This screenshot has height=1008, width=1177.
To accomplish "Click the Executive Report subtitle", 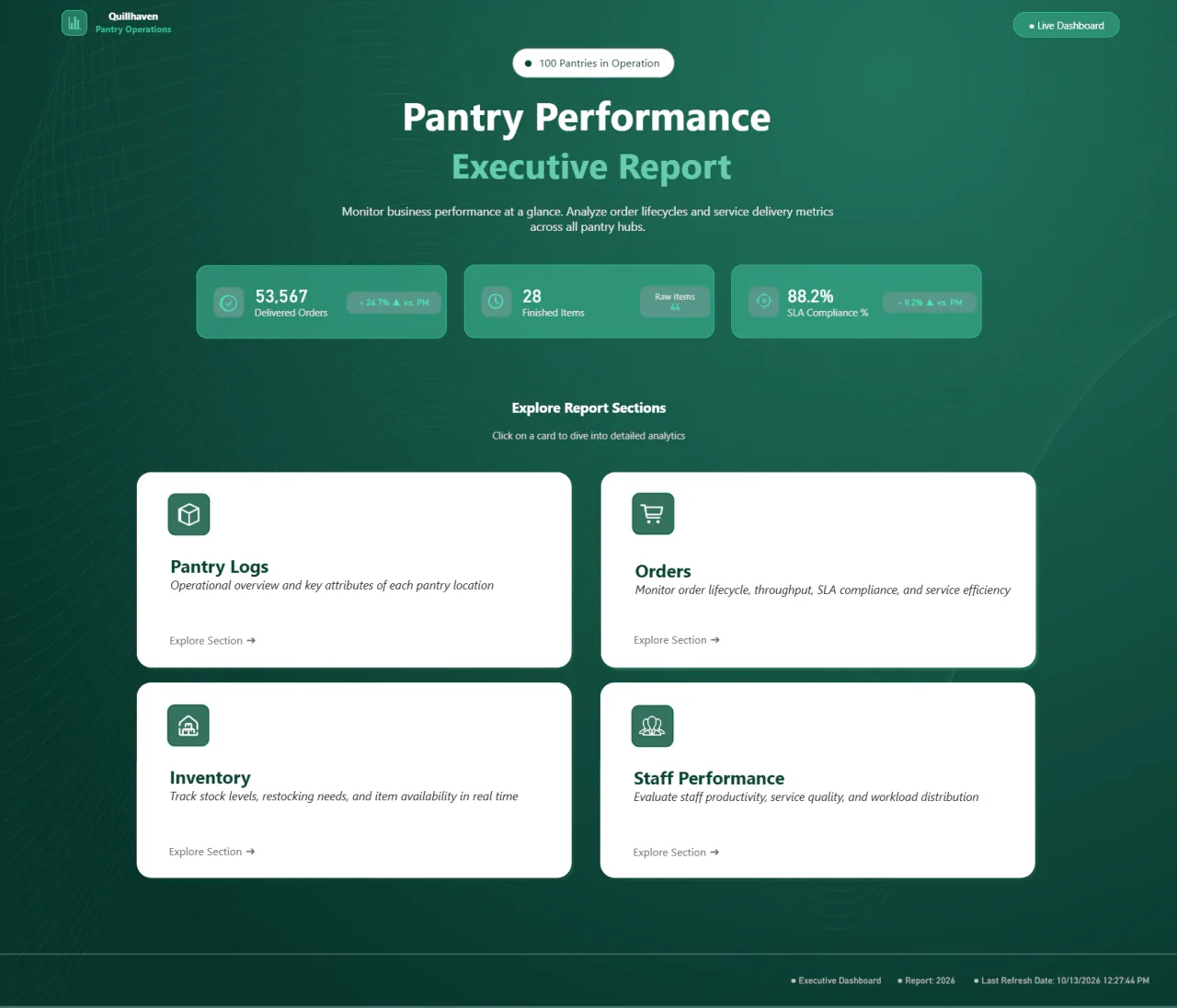I will (x=591, y=167).
